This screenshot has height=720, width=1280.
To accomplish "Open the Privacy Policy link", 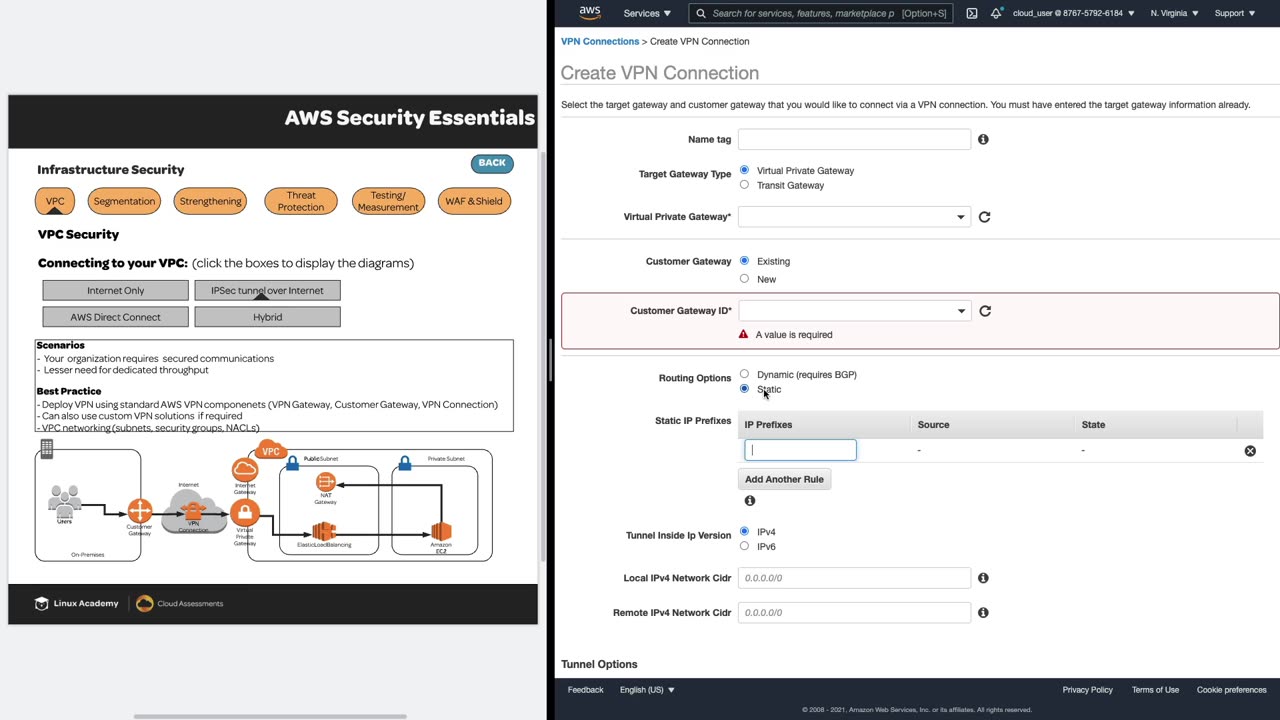I will click(x=1087, y=690).
